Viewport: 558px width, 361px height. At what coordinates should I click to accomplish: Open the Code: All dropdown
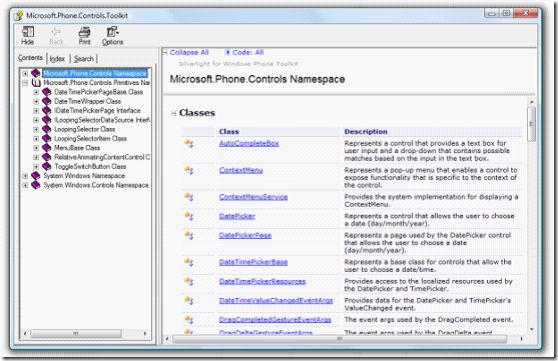(244, 52)
